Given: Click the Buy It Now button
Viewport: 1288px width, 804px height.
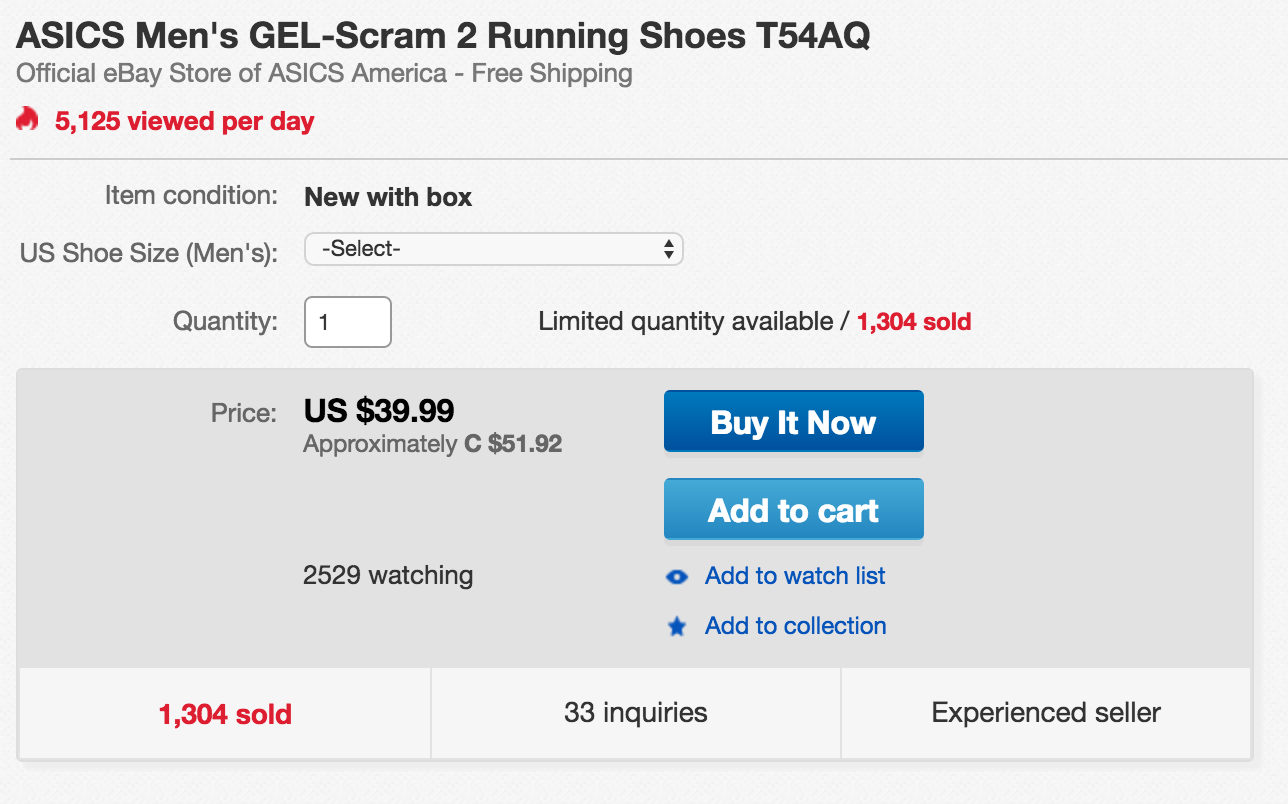Looking at the screenshot, I should click(x=793, y=422).
